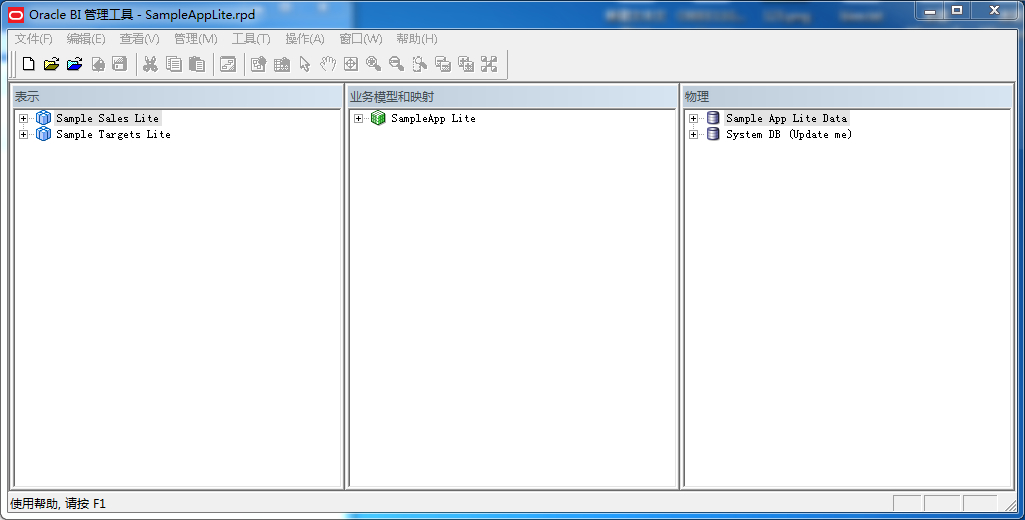Select the System DB (Update me) entry
Image resolution: width=1025 pixels, height=520 pixels.
click(x=789, y=135)
